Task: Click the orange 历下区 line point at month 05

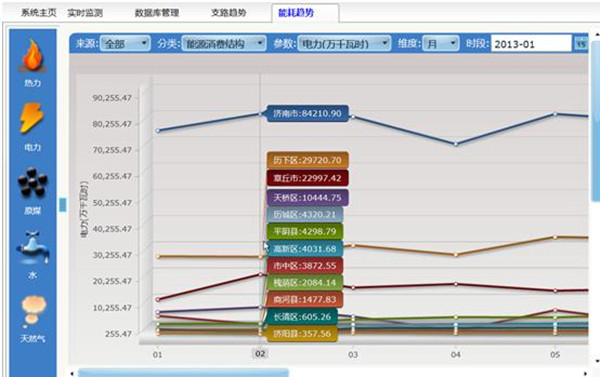Action: (x=555, y=237)
